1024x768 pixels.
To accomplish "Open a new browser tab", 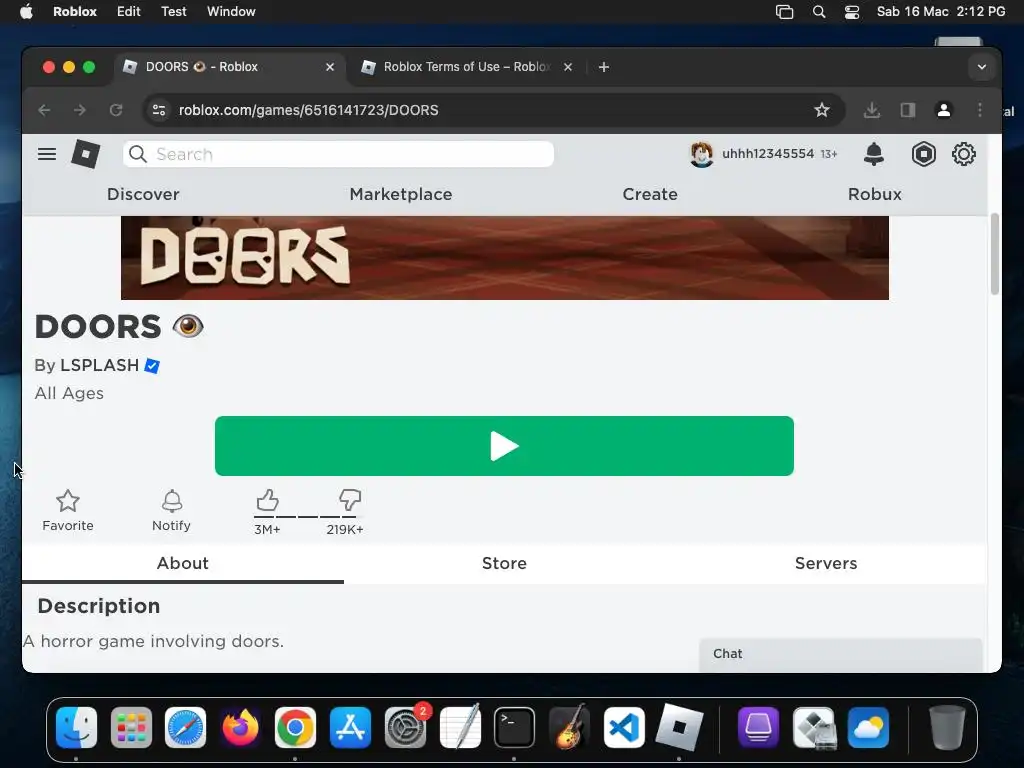I will click(x=603, y=67).
